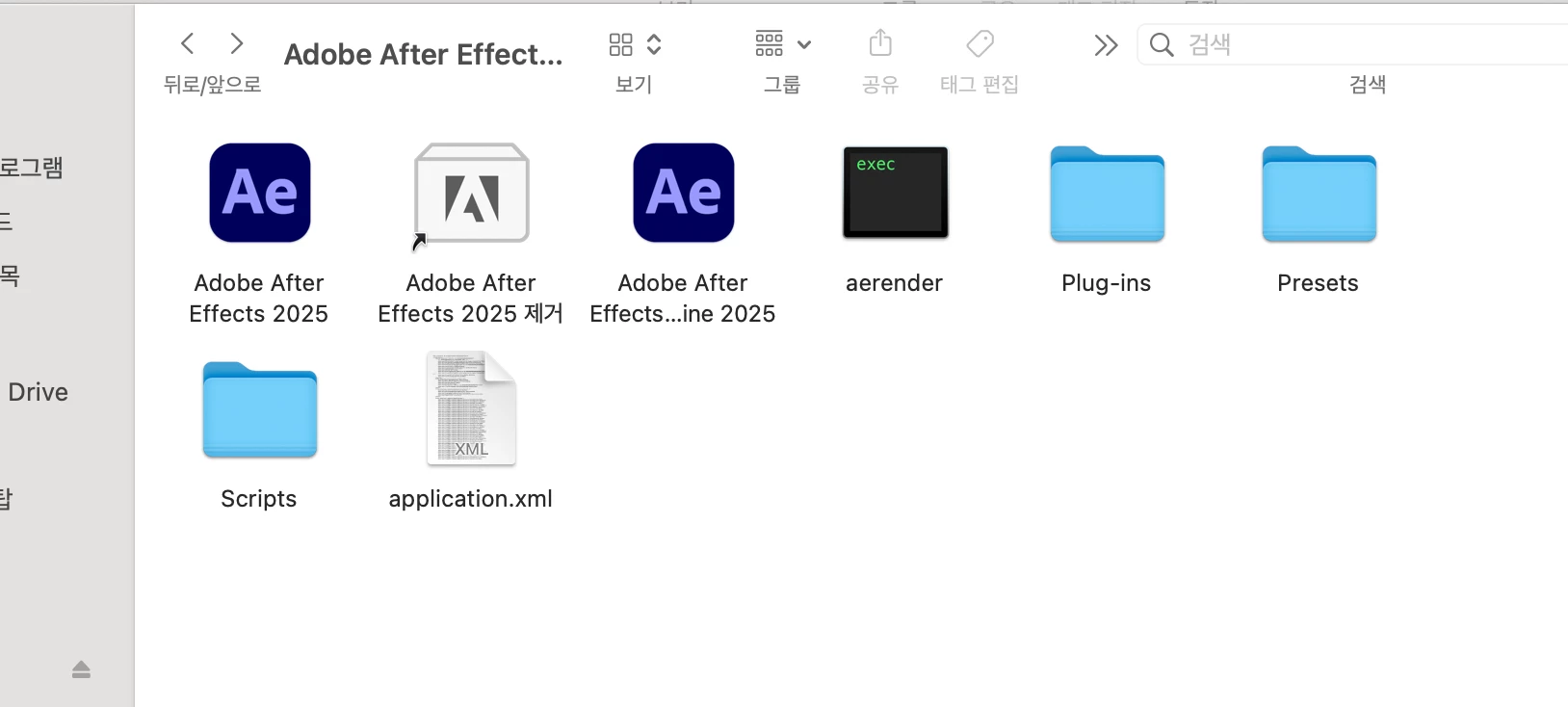
Task: Open the view mode up-down selector arrows
Action: point(654,44)
